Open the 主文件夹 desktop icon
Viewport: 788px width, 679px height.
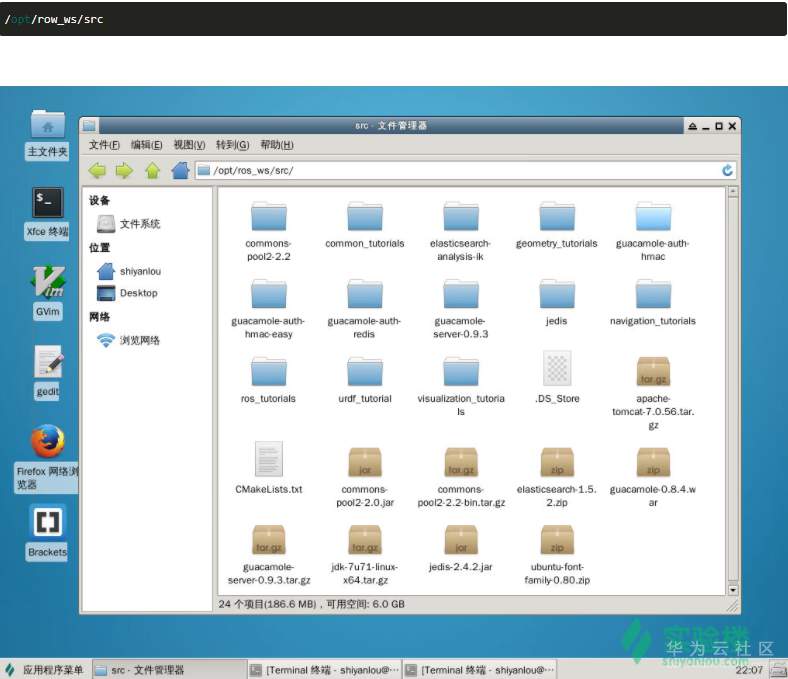(47, 135)
